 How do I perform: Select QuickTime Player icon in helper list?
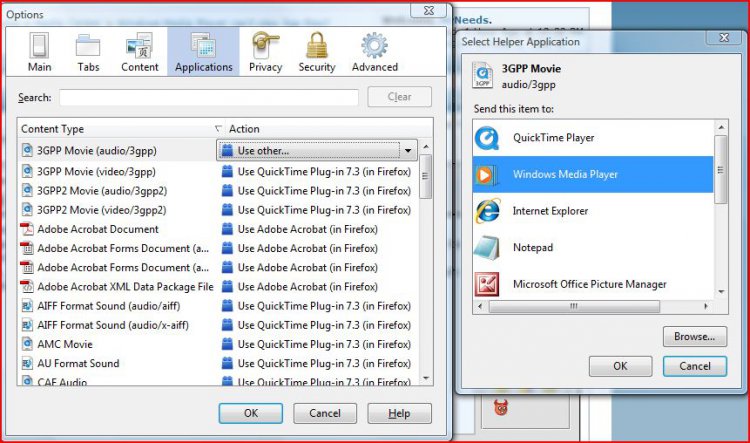point(487,138)
